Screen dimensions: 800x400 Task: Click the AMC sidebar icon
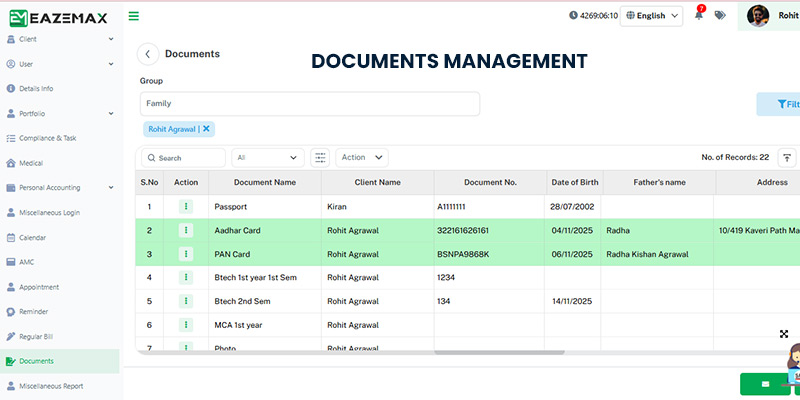pos(11,262)
